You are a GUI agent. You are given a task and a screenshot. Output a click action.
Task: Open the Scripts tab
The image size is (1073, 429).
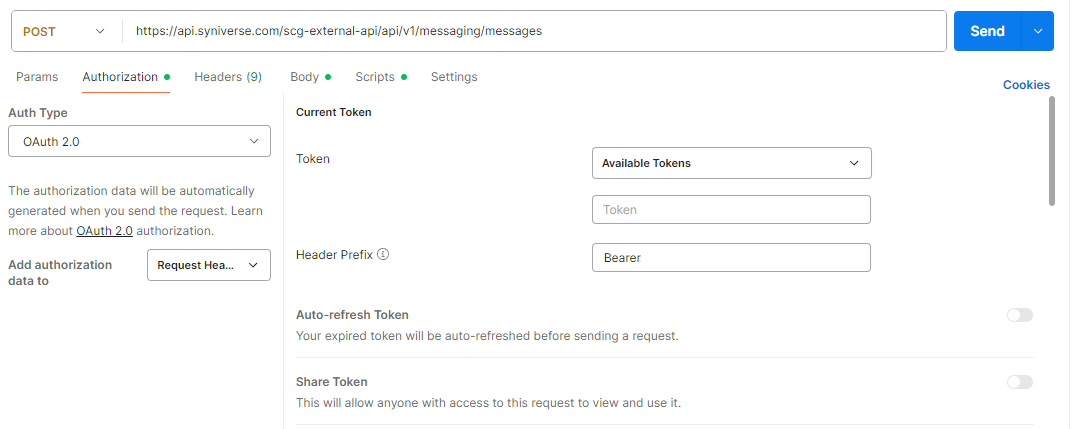[x=375, y=77]
